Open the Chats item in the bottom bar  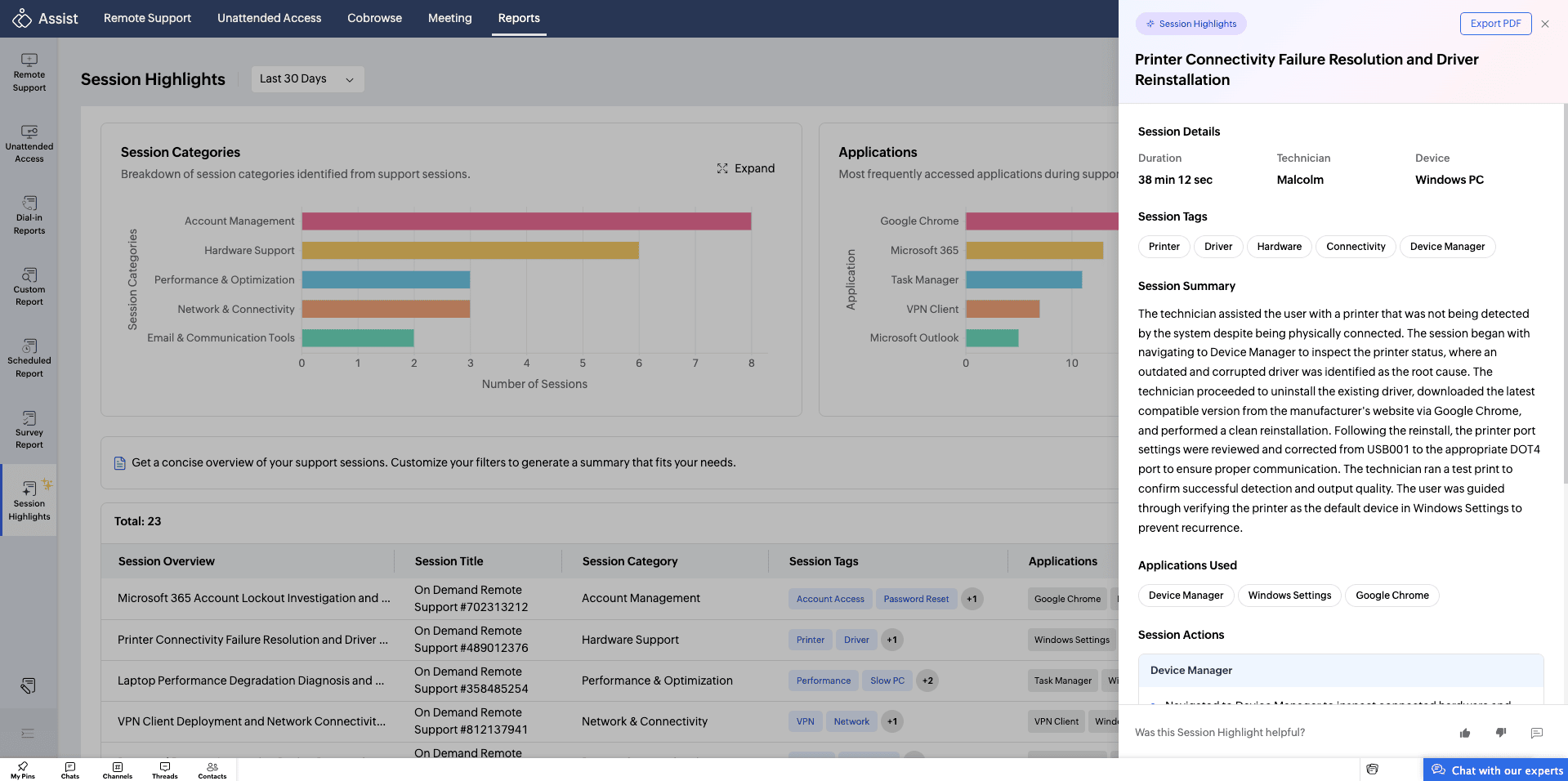[70, 770]
